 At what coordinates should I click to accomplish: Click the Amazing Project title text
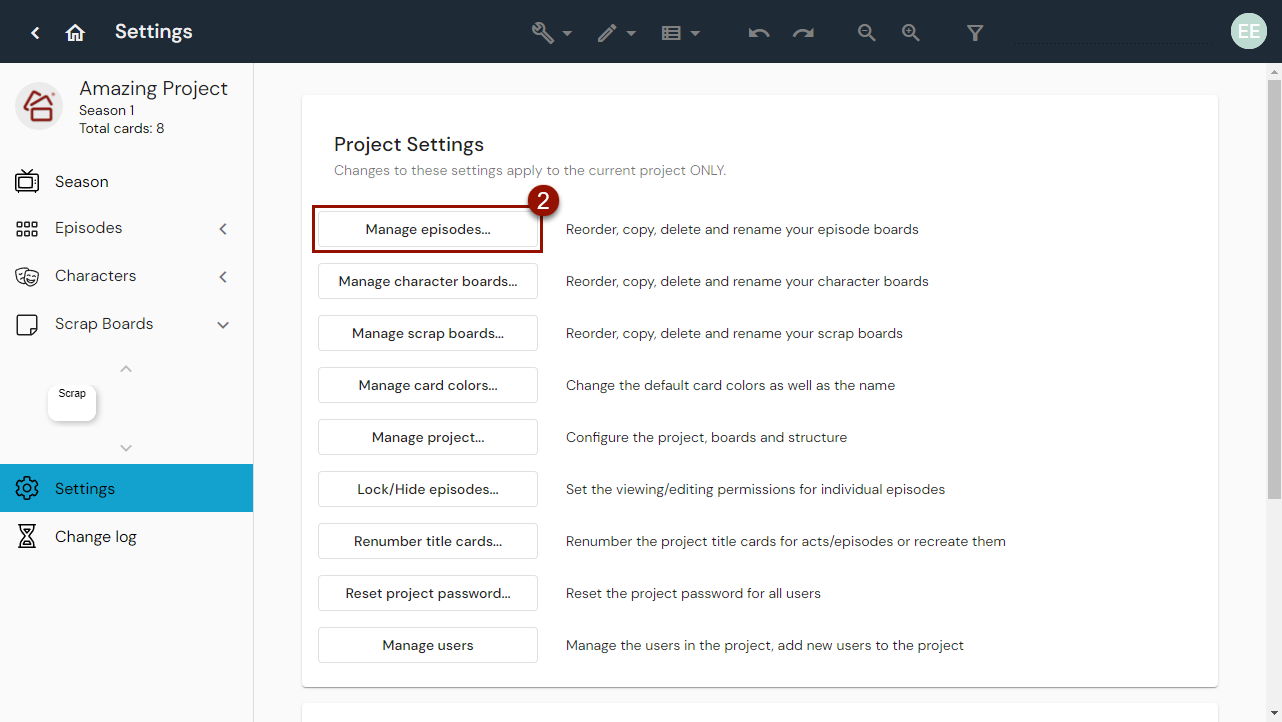(154, 88)
